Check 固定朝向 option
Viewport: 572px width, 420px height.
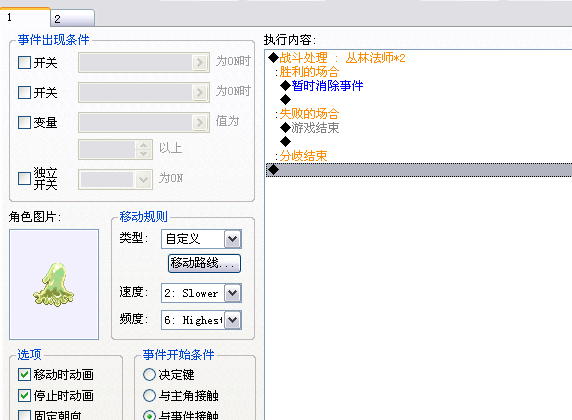[x=24, y=415]
